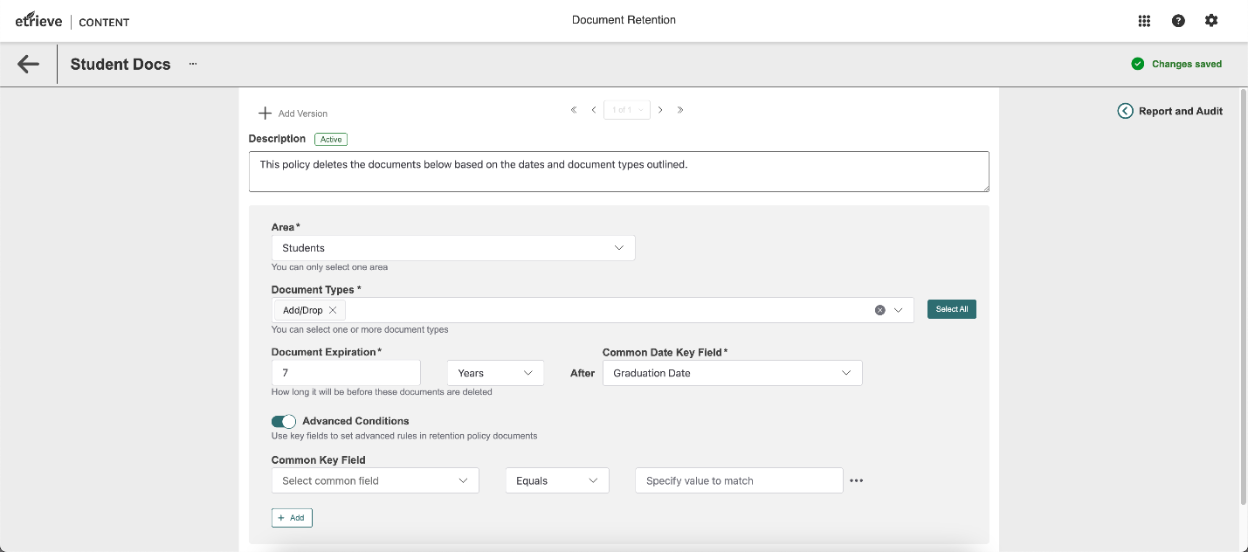
Task: Click the Common Key Field label
Action: pos(318,460)
